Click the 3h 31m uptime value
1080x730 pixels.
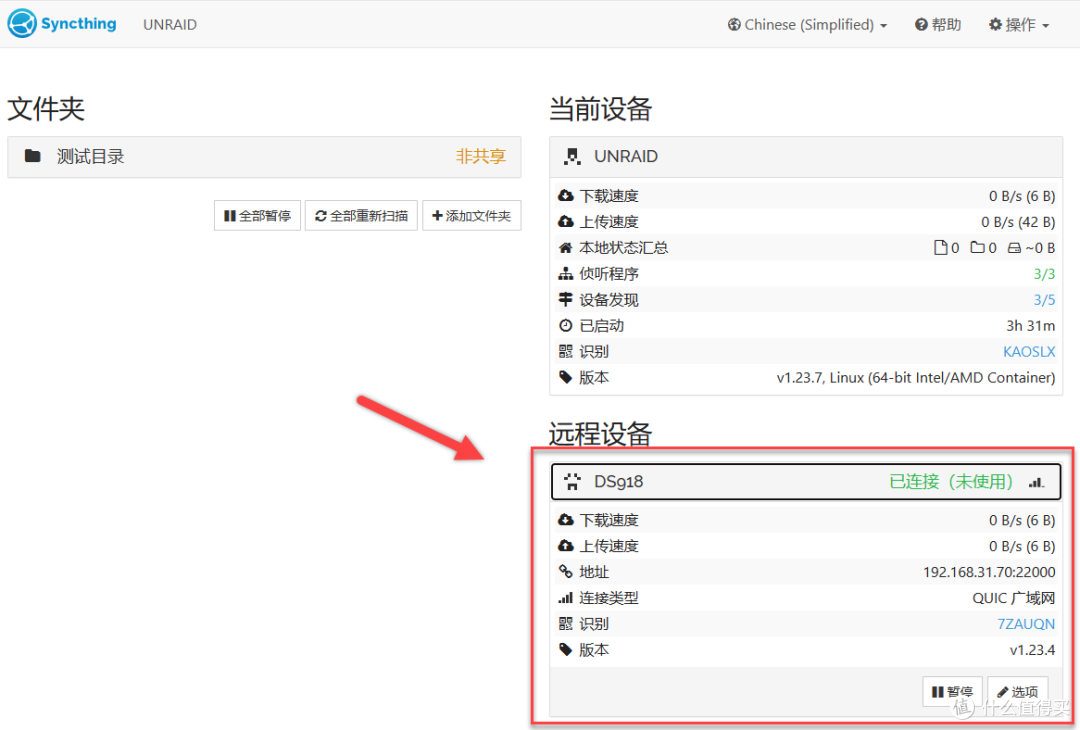[x=1030, y=326]
